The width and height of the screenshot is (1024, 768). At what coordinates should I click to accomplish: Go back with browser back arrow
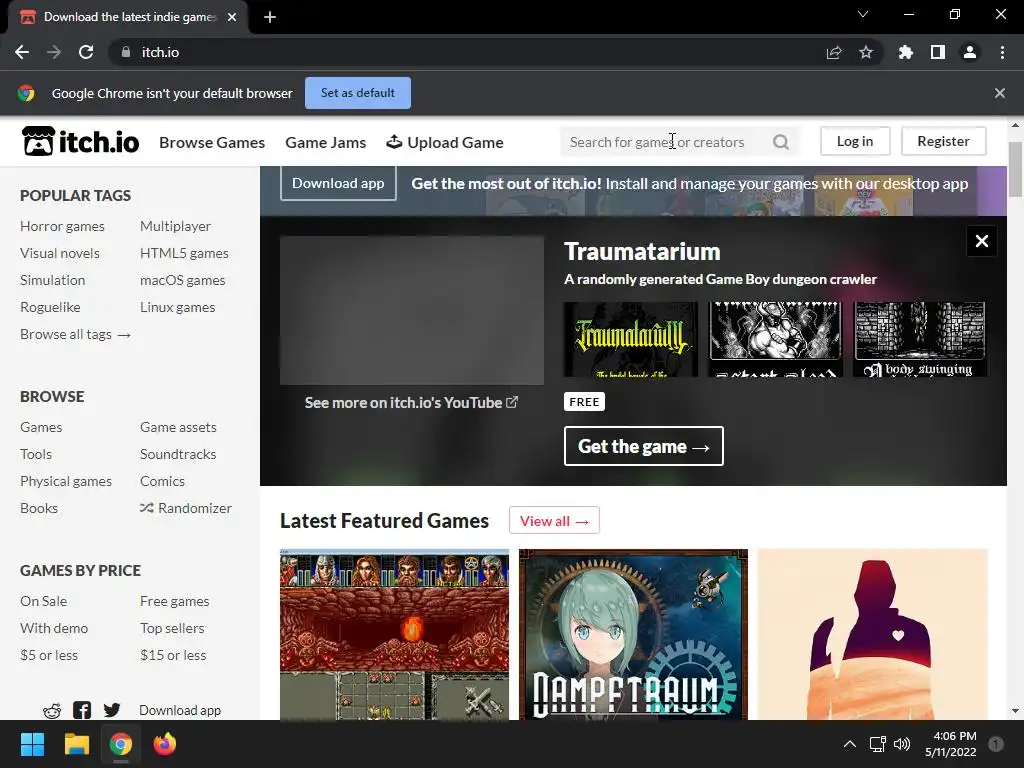click(x=22, y=52)
